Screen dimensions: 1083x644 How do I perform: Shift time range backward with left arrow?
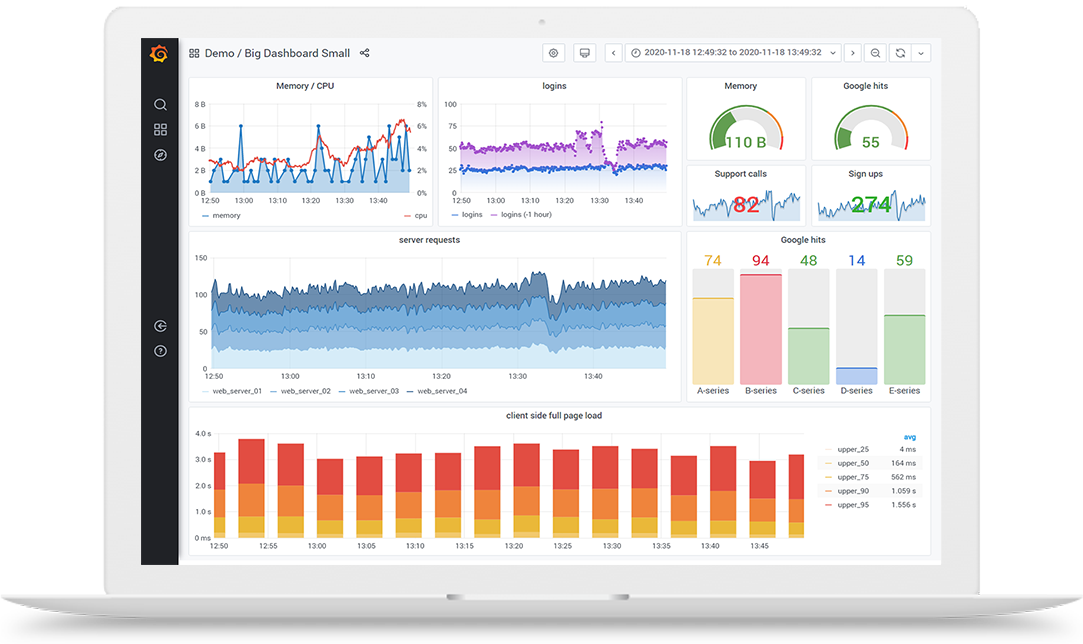(x=613, y=53)
